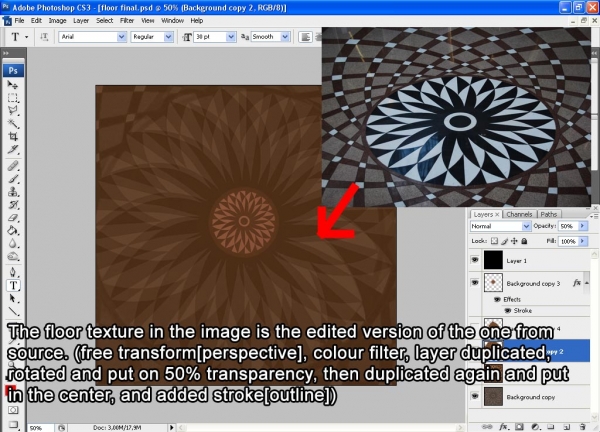The image size is (600, 432).
Task: Hide the Background copy layer
Action: coord(474,396)
